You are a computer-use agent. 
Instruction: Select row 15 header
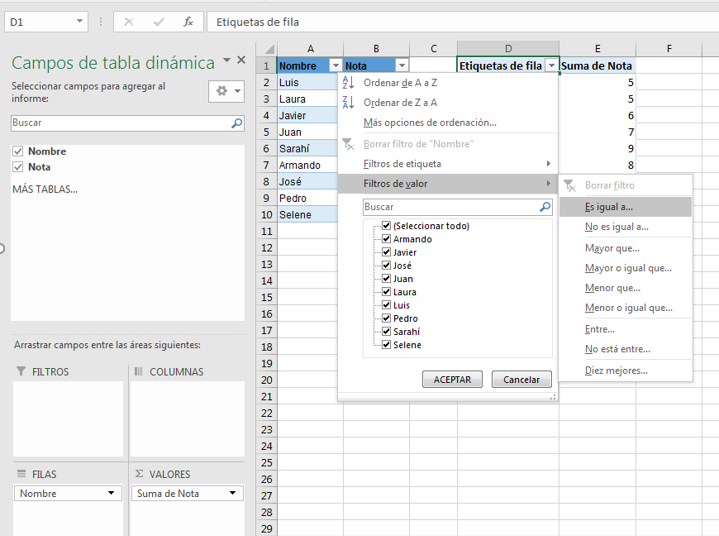click(266, 297)
